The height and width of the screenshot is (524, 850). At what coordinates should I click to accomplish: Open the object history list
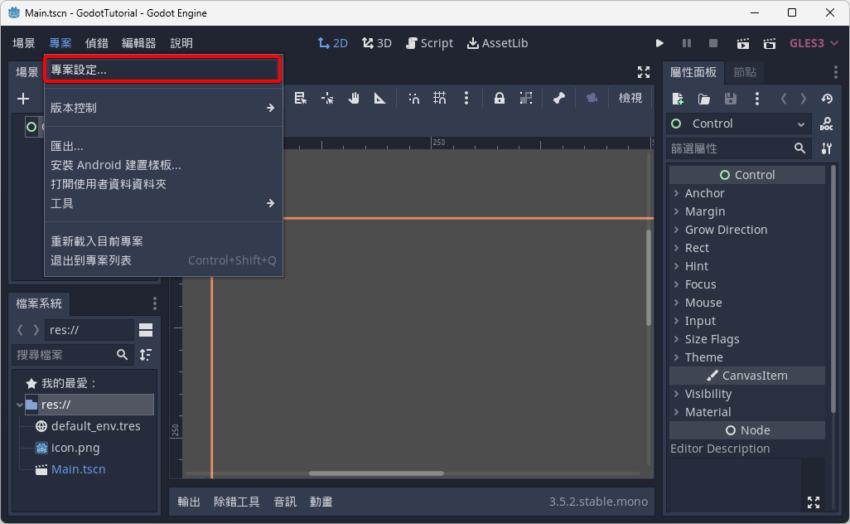point(827,99)
